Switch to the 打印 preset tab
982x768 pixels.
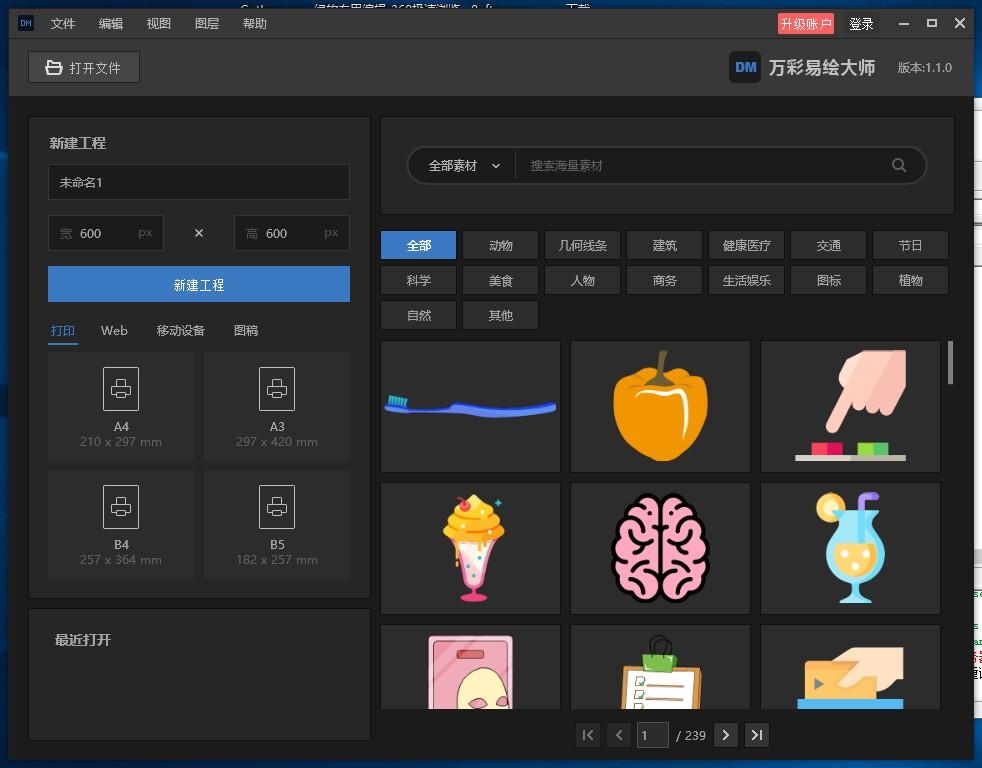(x=63, y=331)
